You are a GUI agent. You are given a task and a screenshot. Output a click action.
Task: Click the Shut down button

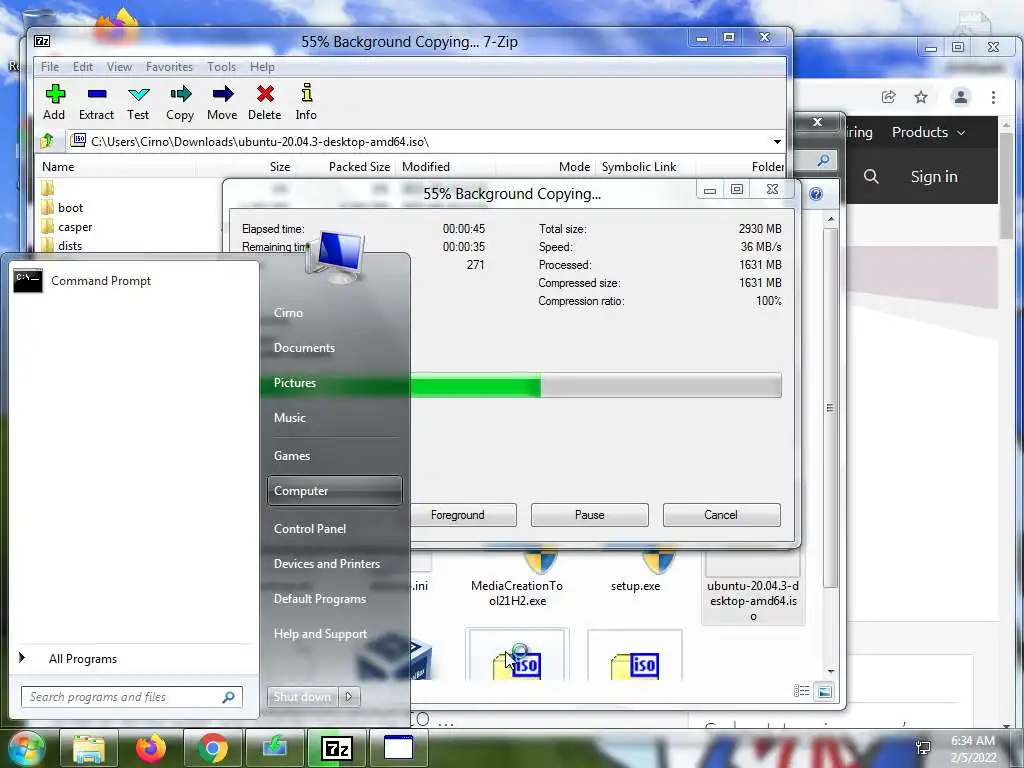pyautogui.click(x=302, y=697)
